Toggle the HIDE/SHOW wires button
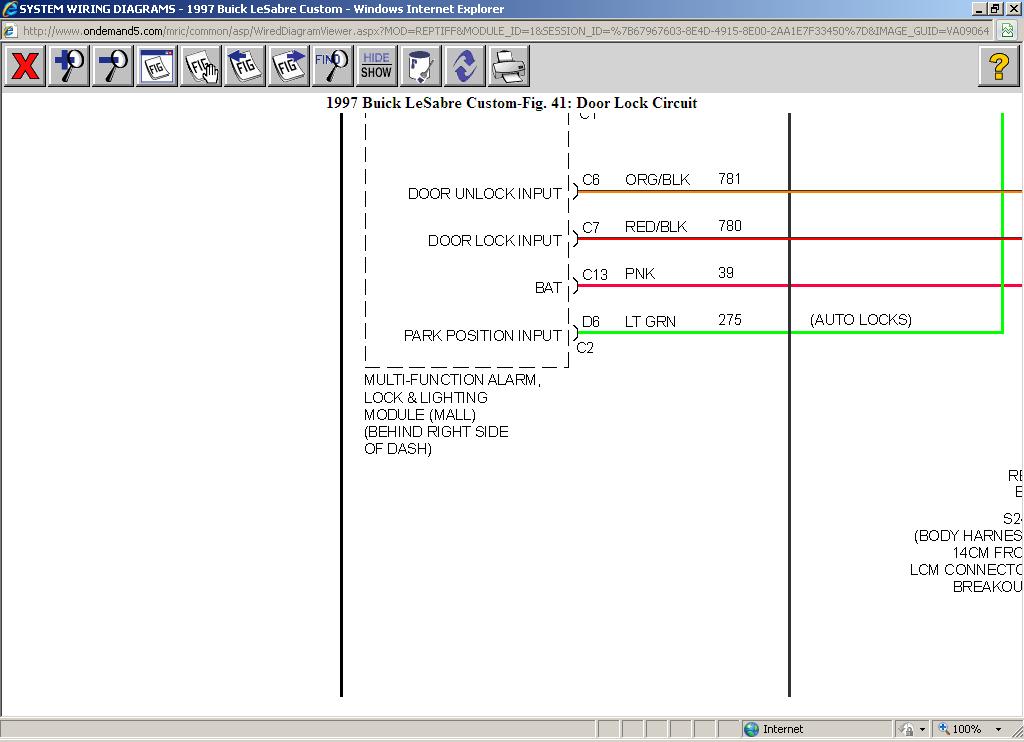Image resolution: width=1024 pixels, height=742 pixels. point(377,66)
